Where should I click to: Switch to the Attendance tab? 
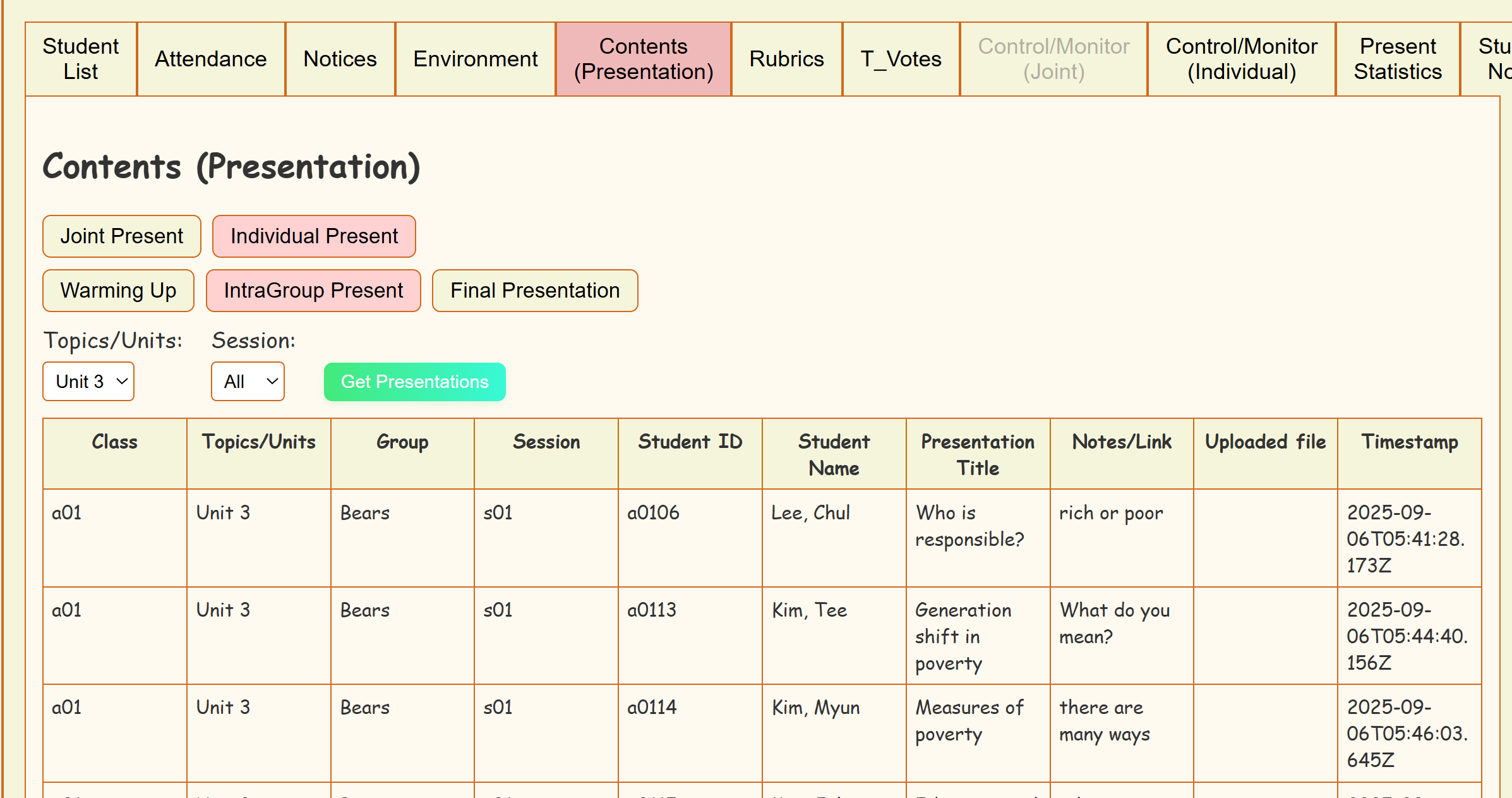point(210,59)
